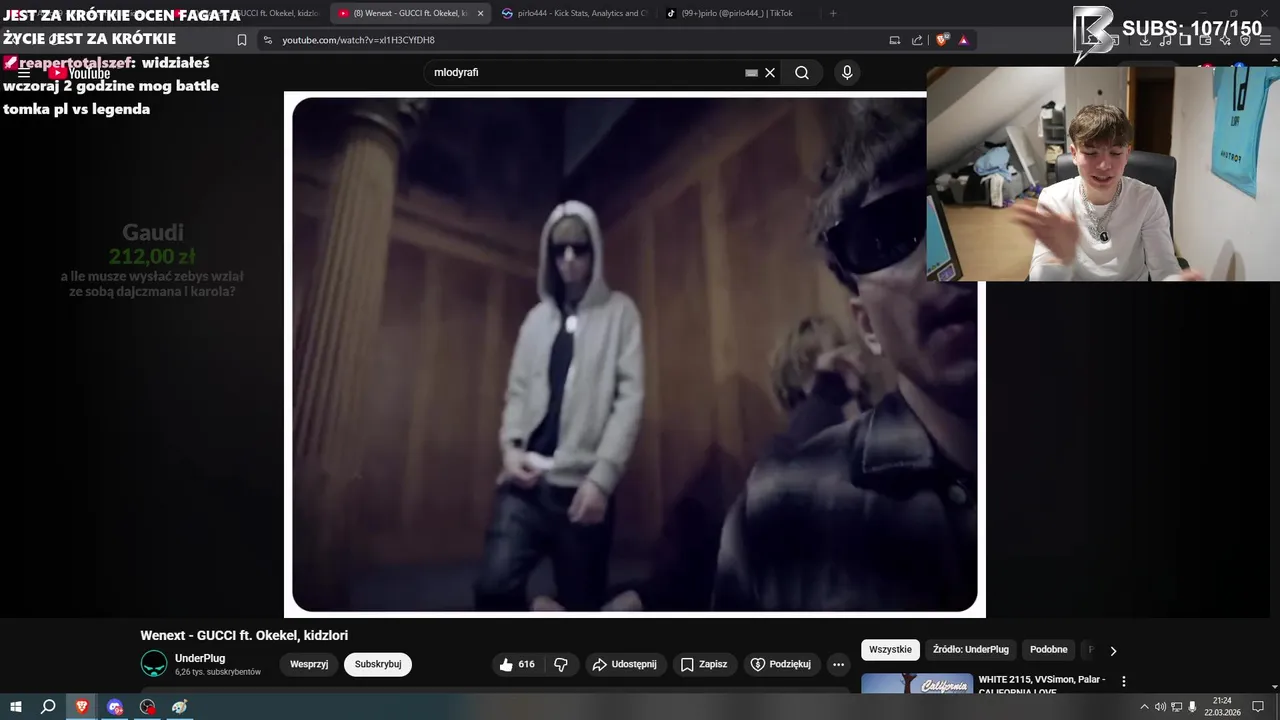Close the Wenext - GUCCI tab
Screen dimensions: 1280x720
[481, 14]
